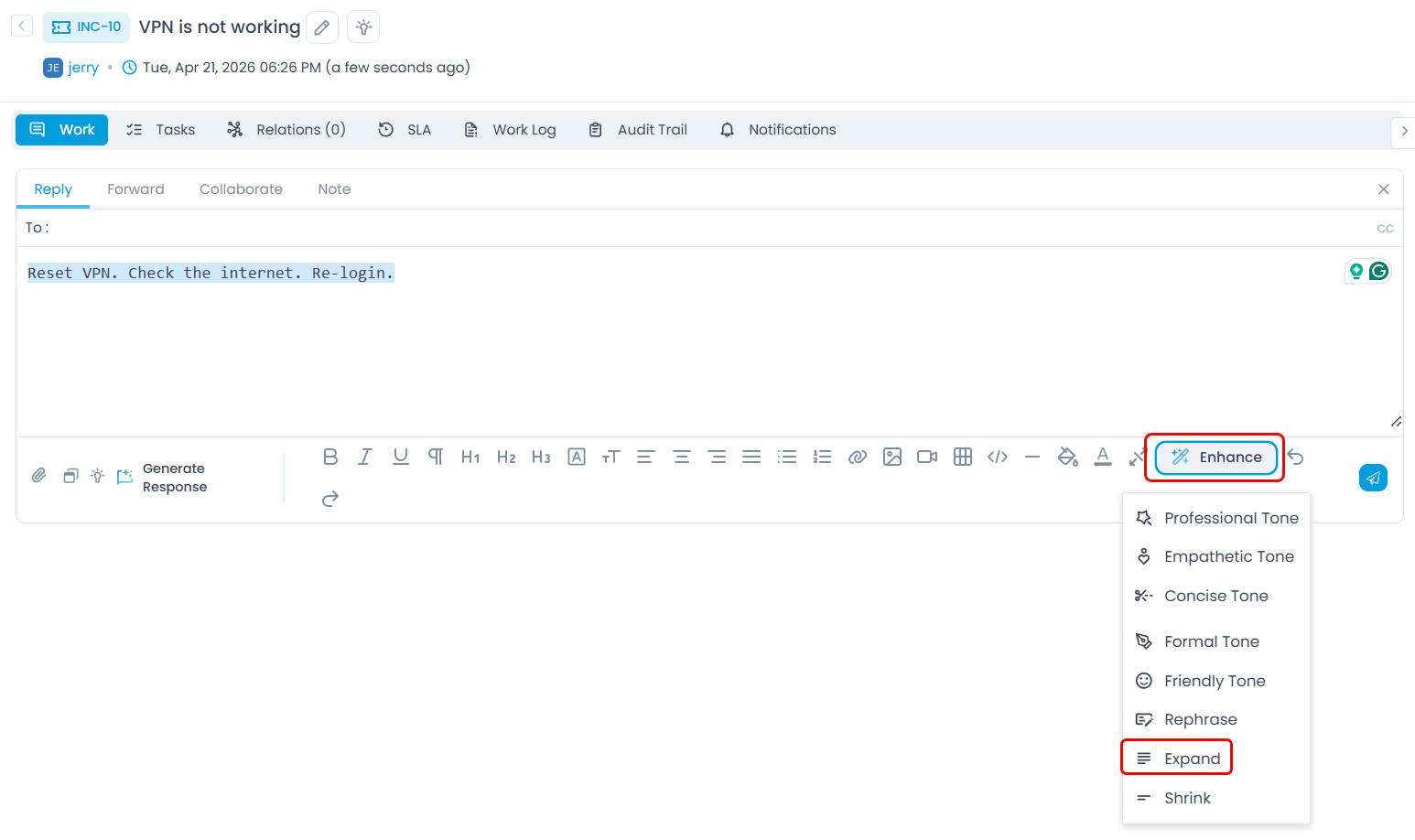Viewport: 1415px width, 840px height.
Task: Click Generate Response button
Action: coord(163,478)
